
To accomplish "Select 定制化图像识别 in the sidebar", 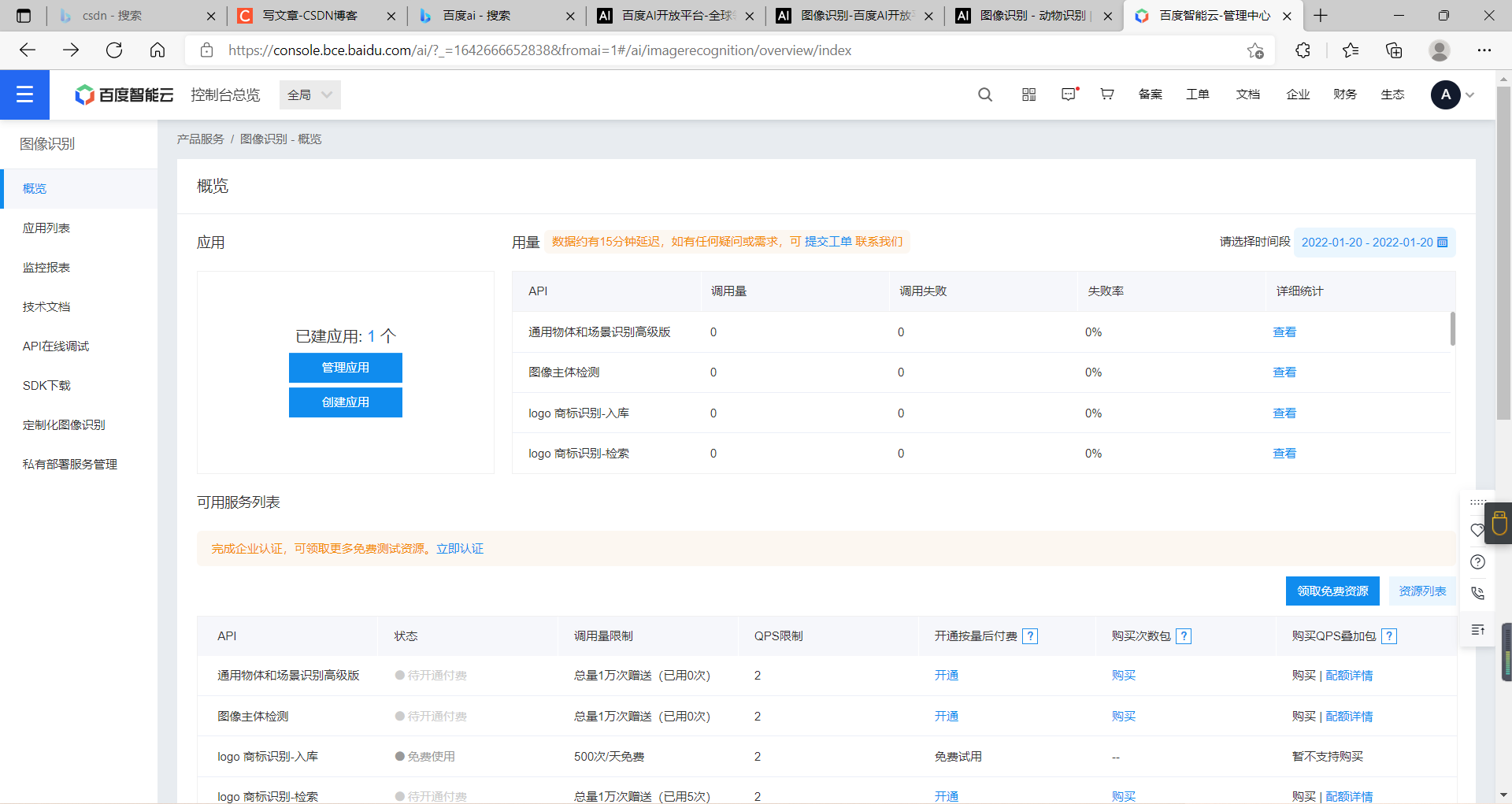I will point(79,425).
